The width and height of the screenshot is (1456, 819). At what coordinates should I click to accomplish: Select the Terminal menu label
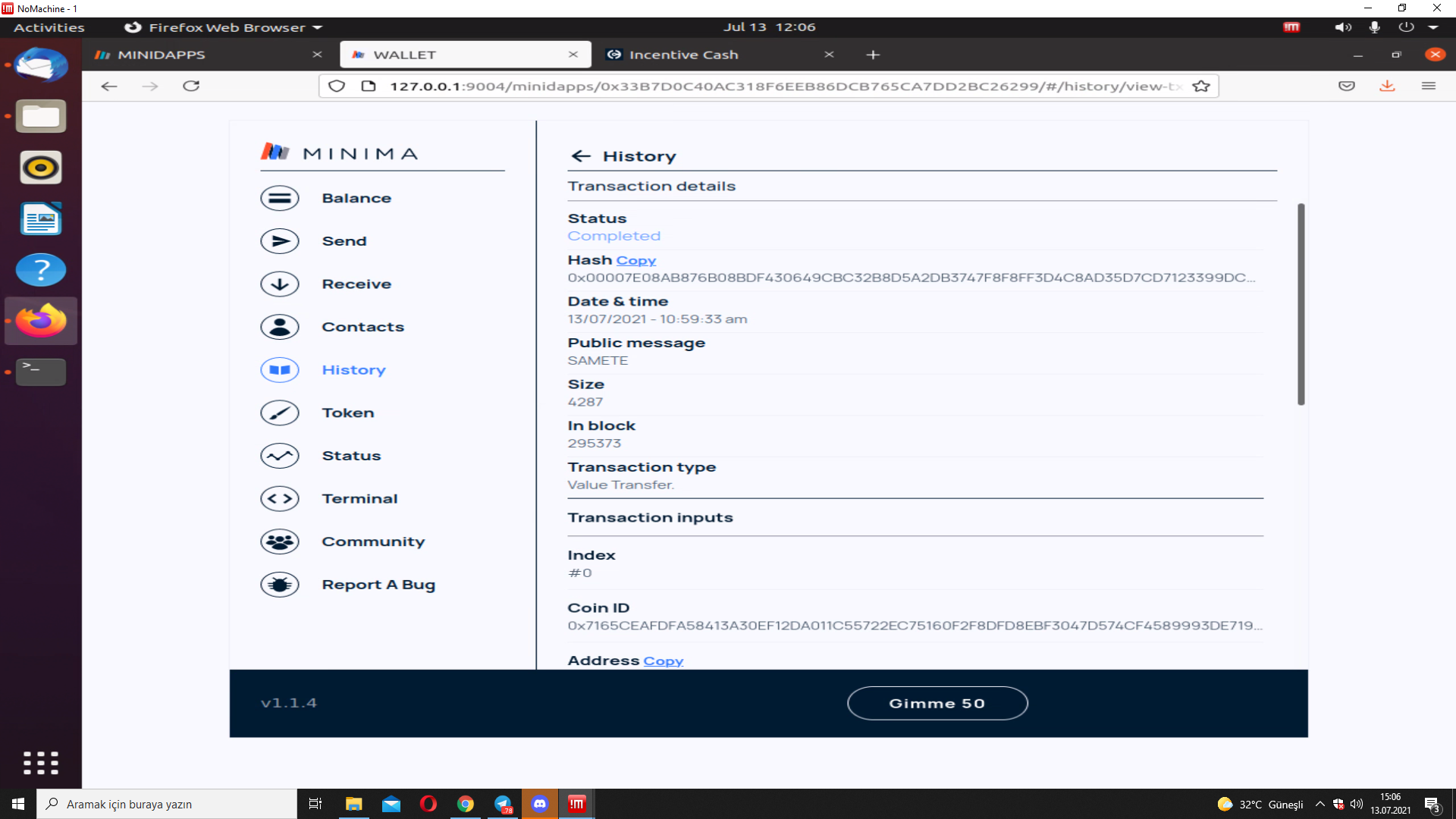(359, 499)
